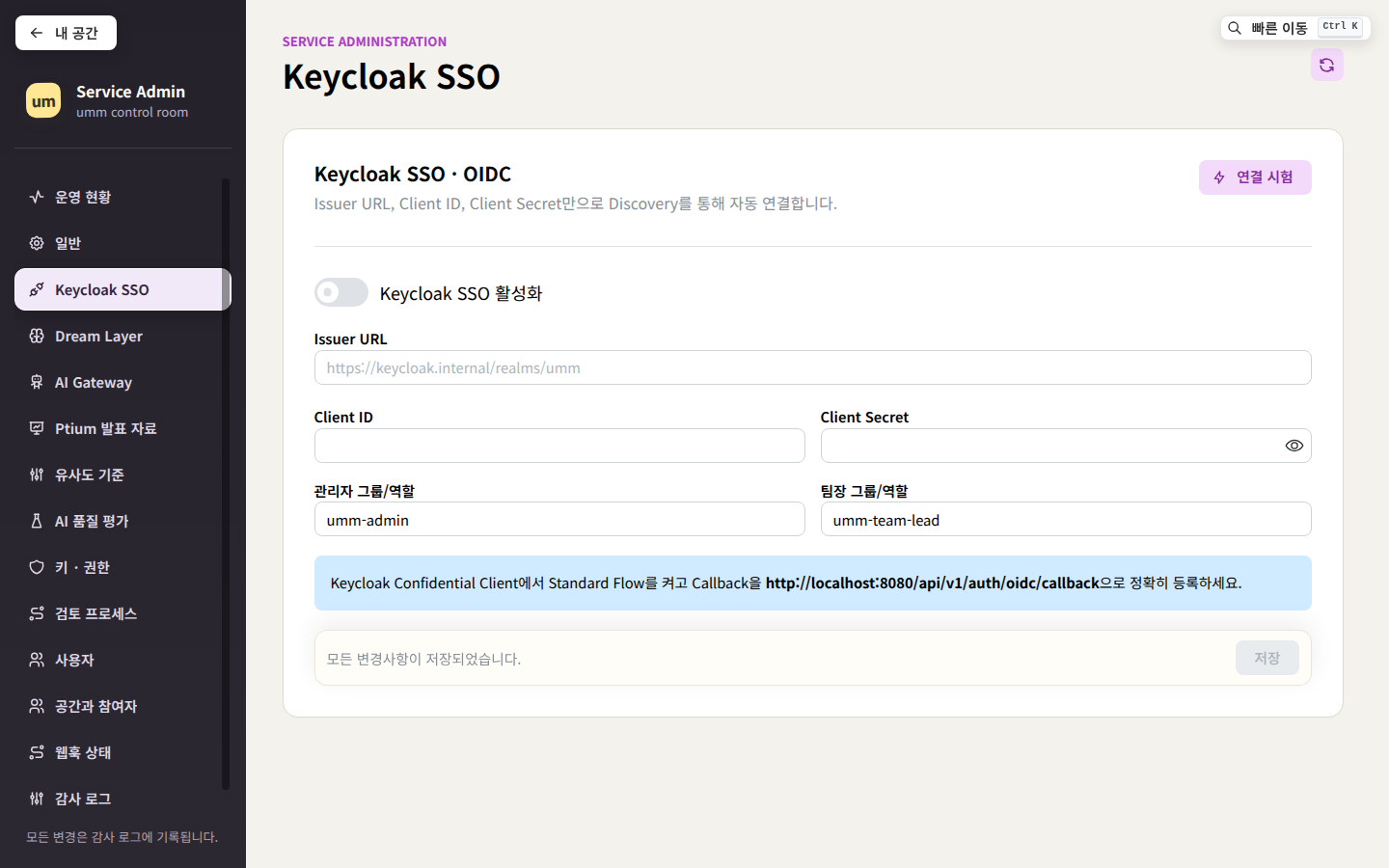Screen dimensions: 1389x868
Task: Open 빠른 이동 quick search
Action: (1295, 28)
